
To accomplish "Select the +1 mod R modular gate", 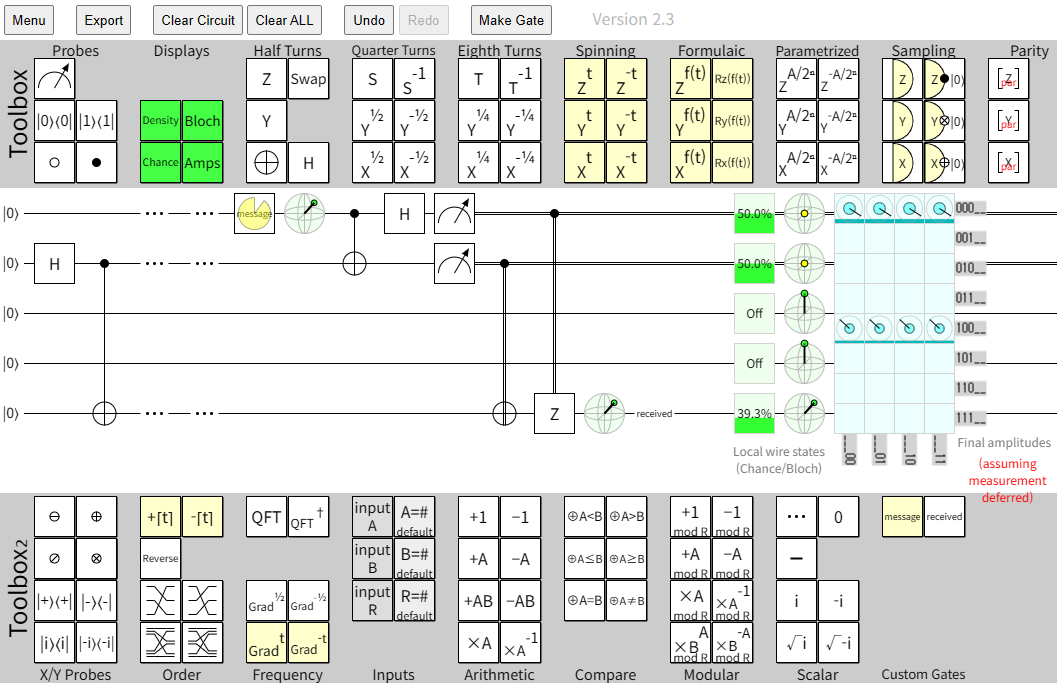I will (690, 515).
